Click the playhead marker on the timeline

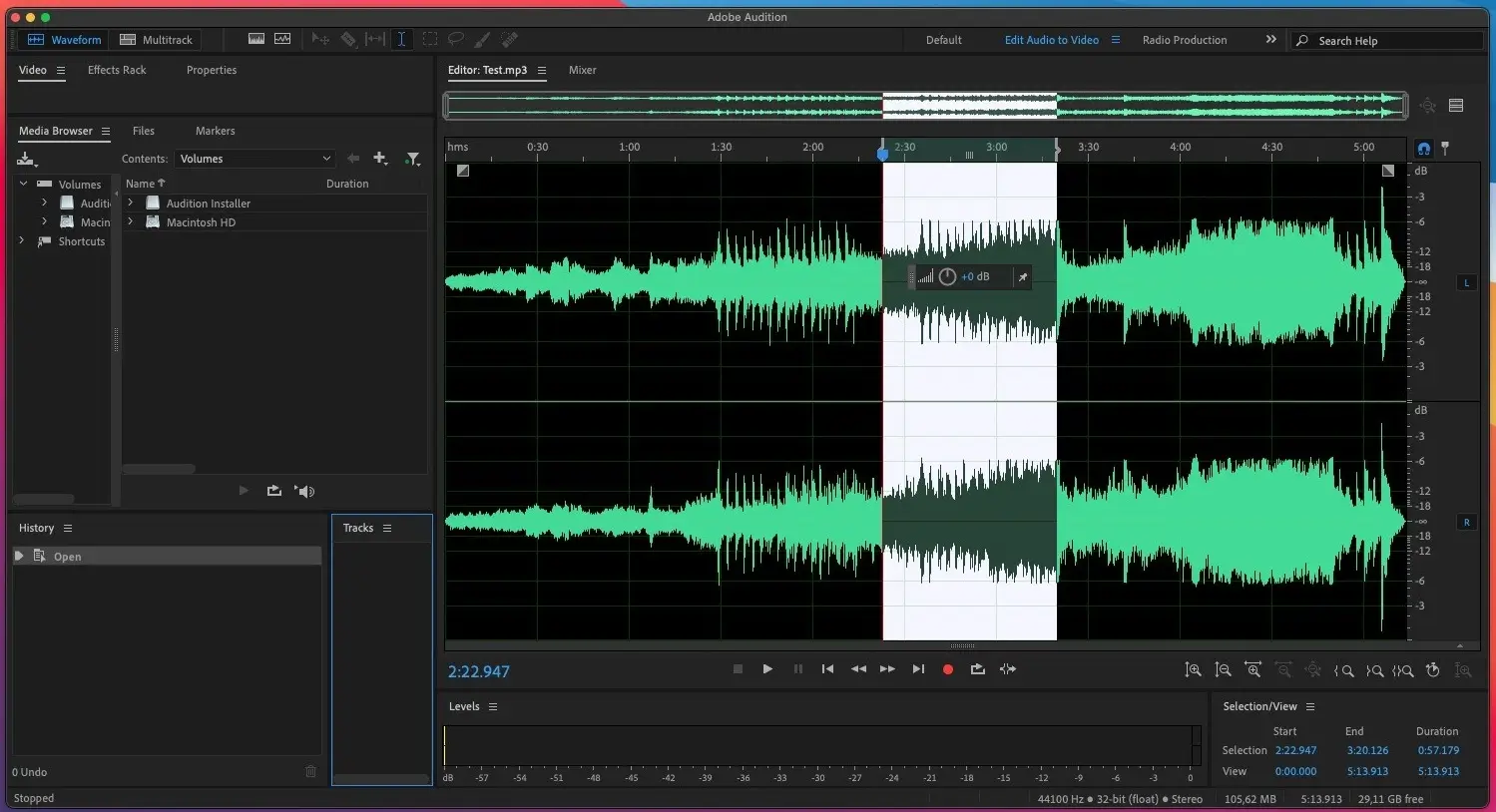click(x=882, y=153)
